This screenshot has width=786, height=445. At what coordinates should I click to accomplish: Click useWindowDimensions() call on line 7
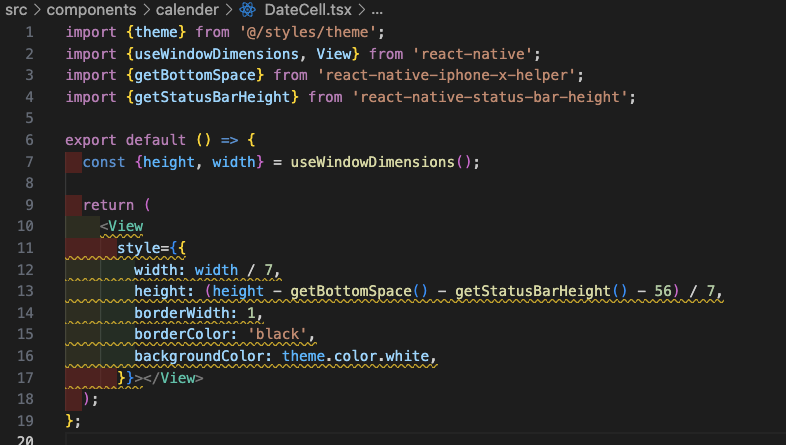coord(381,162)
